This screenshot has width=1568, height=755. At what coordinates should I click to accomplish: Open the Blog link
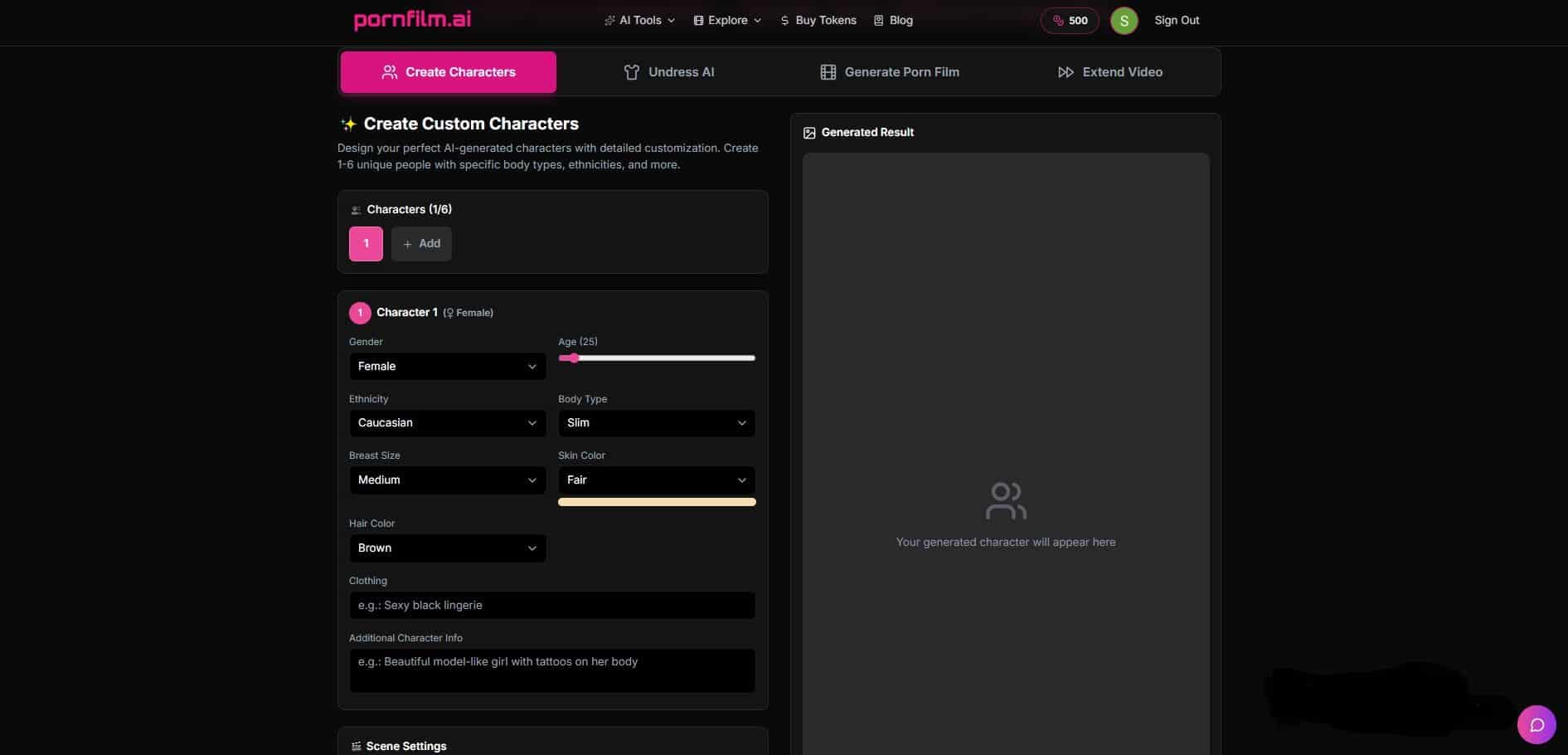tap(893, 21)
